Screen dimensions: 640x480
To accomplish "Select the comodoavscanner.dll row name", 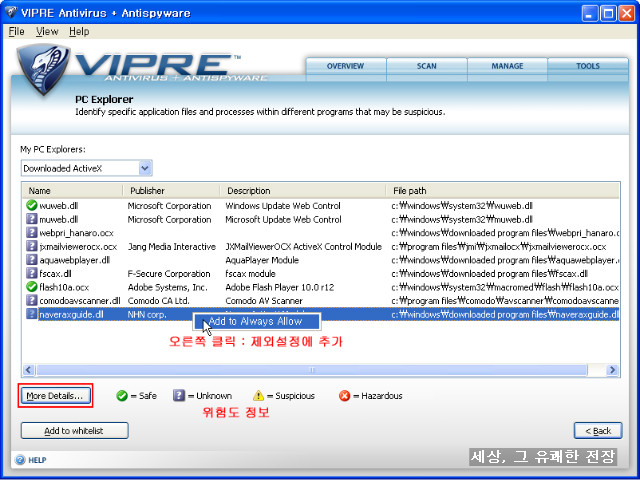I will pyautogui.click(x=80, y=301).
